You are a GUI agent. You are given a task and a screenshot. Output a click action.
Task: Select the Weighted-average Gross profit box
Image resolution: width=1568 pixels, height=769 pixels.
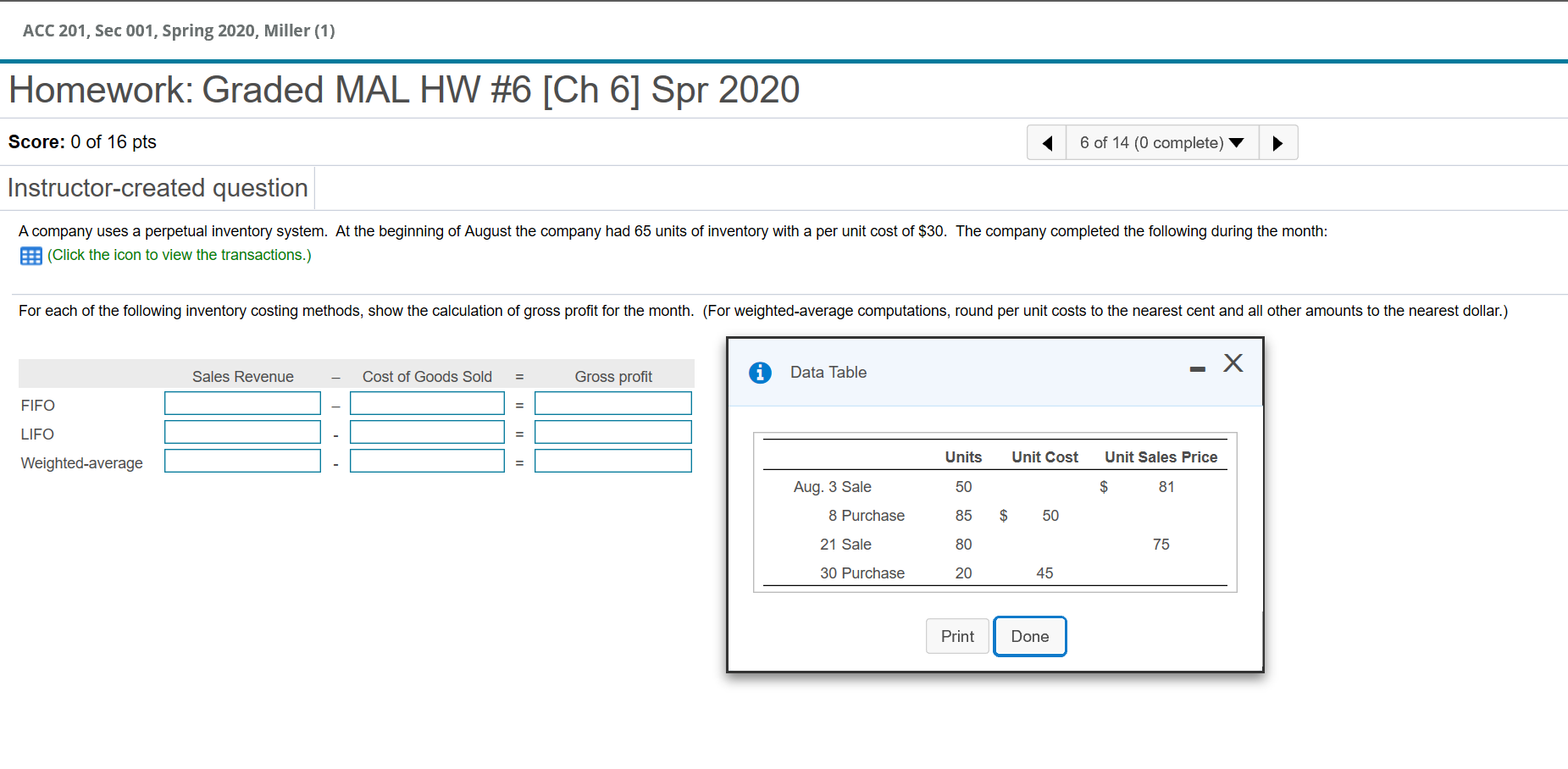point(612,461)
